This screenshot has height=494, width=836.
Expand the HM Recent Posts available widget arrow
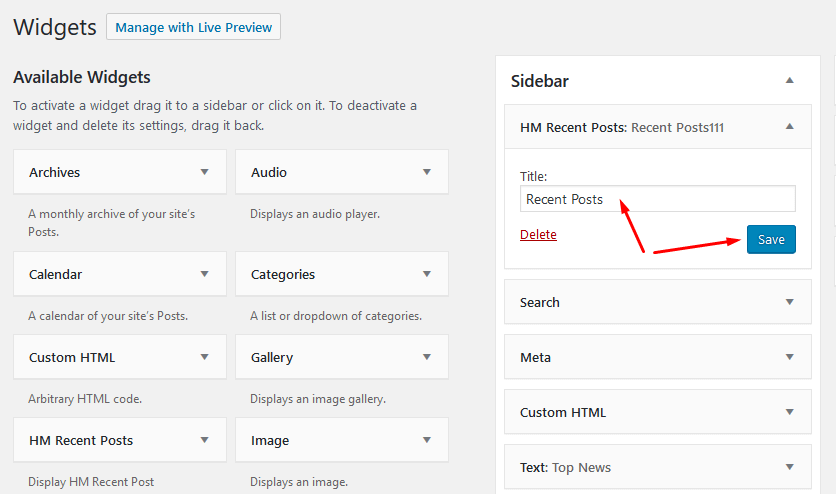[205, 440]
